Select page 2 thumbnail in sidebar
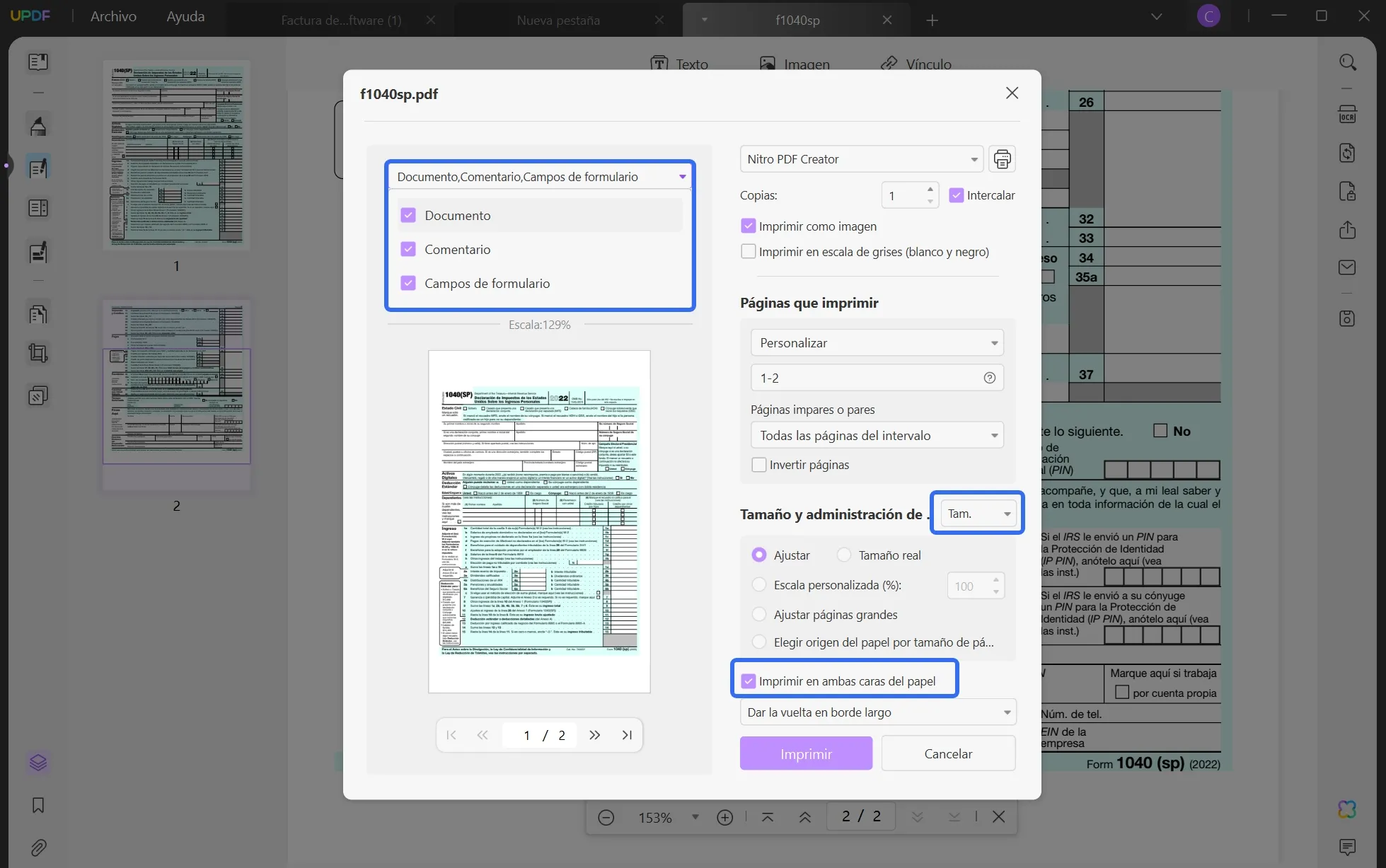Viewport: 1386px width, 868px height. [x=176, y=395]
